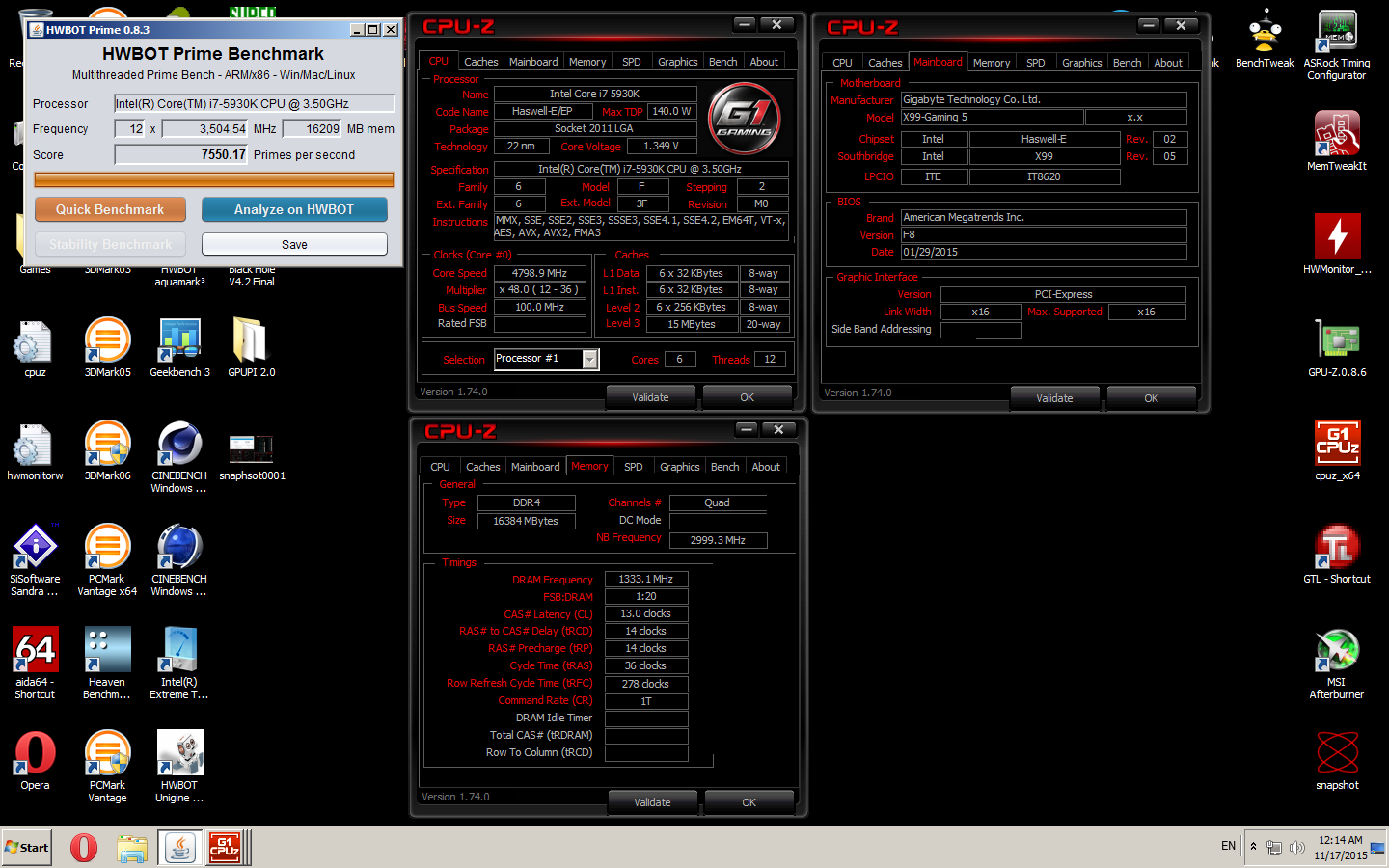Click the G1 Gaming logo image
1389x868 pixels.
click(x=745, y=120)
